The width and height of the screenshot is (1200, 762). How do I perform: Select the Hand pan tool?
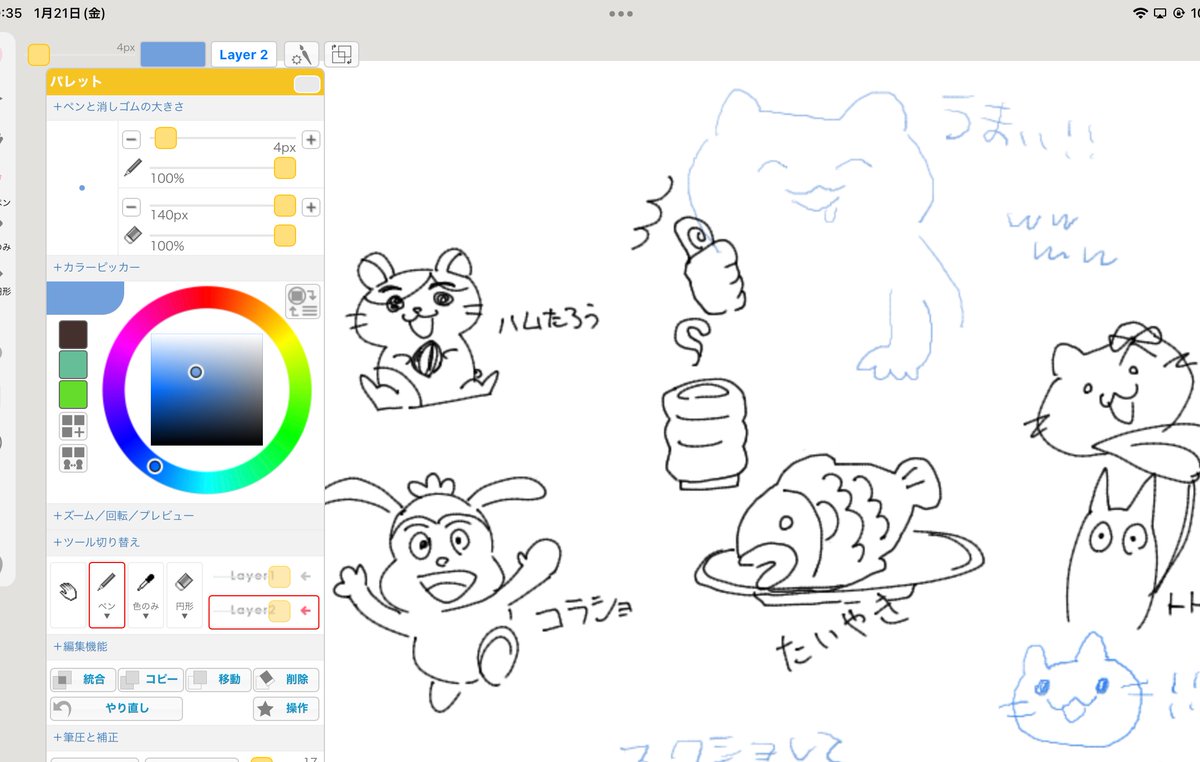click(x=68, y=591)
